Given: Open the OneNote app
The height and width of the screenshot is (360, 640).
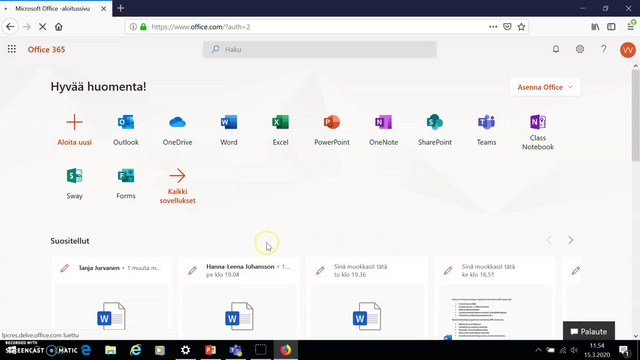Looking at the screenshot, I should coord(383,130).
